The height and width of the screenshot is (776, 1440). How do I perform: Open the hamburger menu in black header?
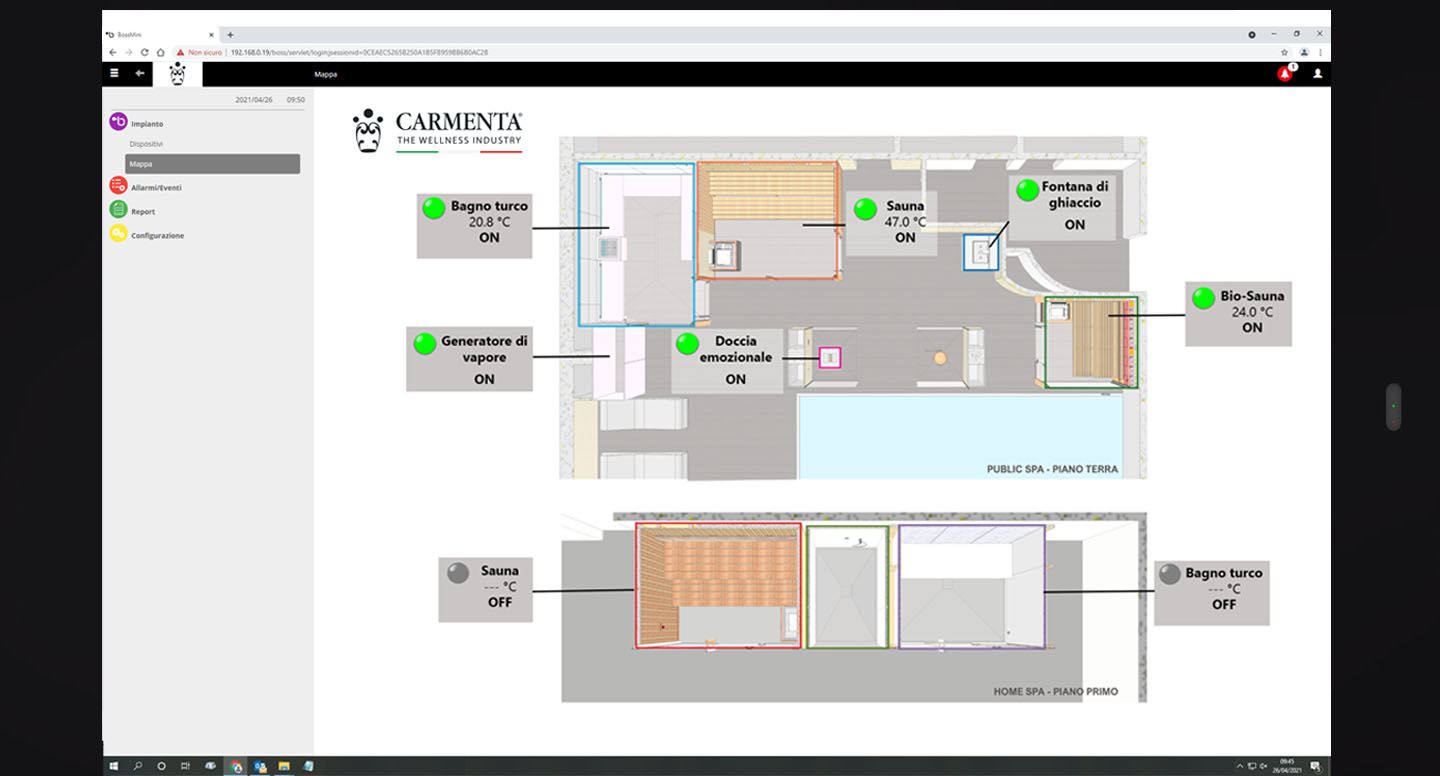tap(114, 73)
